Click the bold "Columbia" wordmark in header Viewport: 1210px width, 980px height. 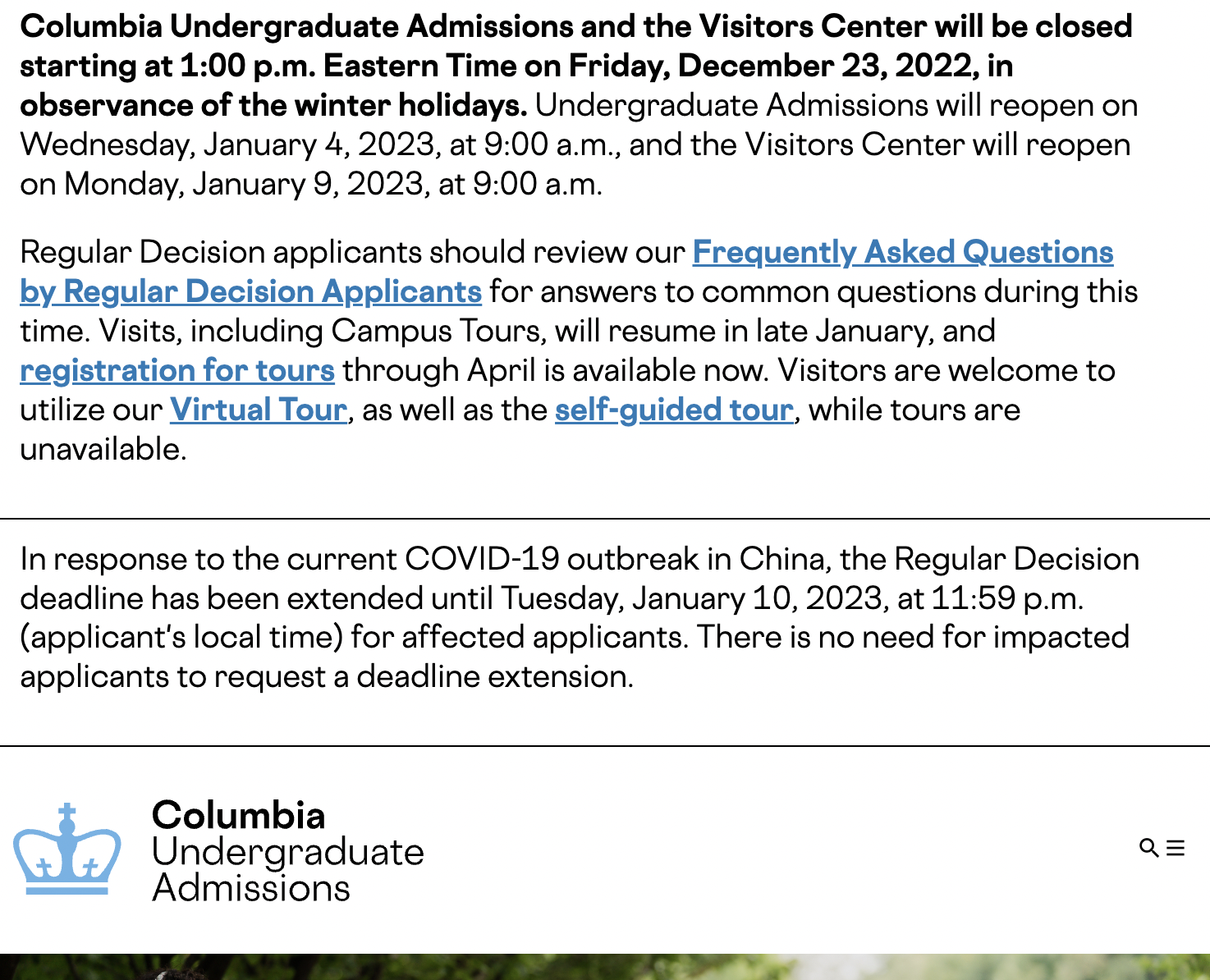(x=239, y=815)
